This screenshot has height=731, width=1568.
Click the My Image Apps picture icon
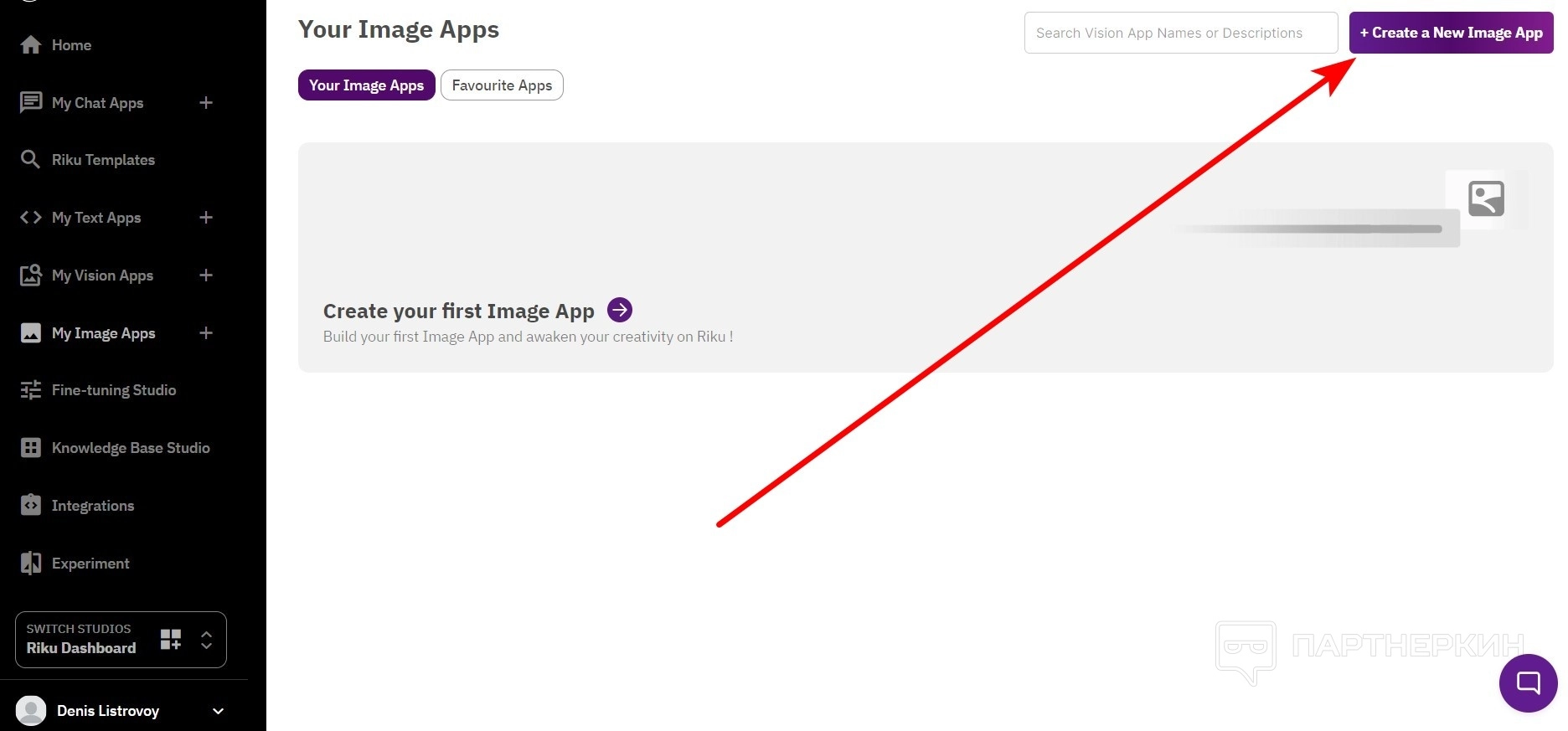31,333
